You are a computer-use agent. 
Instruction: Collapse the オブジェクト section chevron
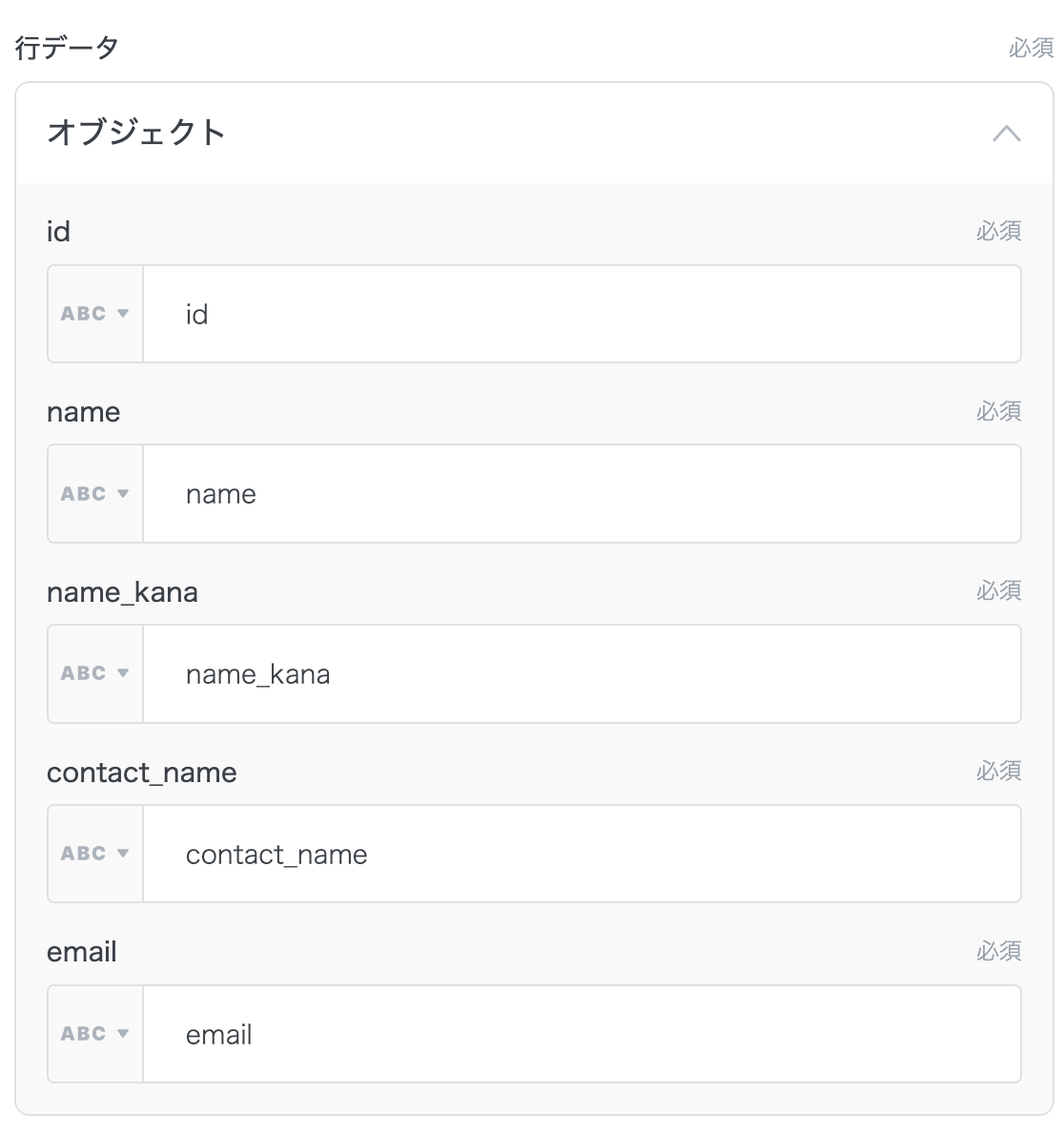coord(1006,134)
